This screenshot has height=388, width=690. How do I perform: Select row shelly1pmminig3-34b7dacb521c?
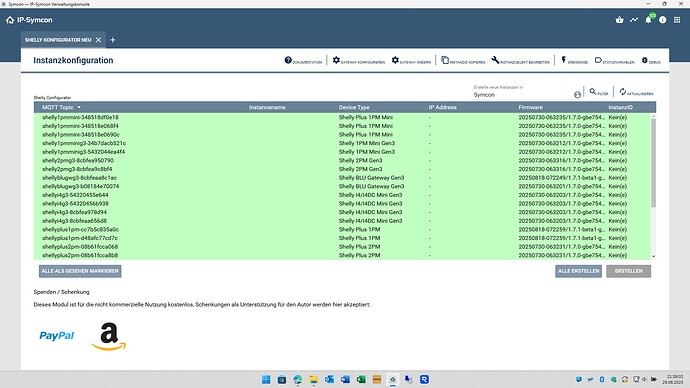pos(341,143)
